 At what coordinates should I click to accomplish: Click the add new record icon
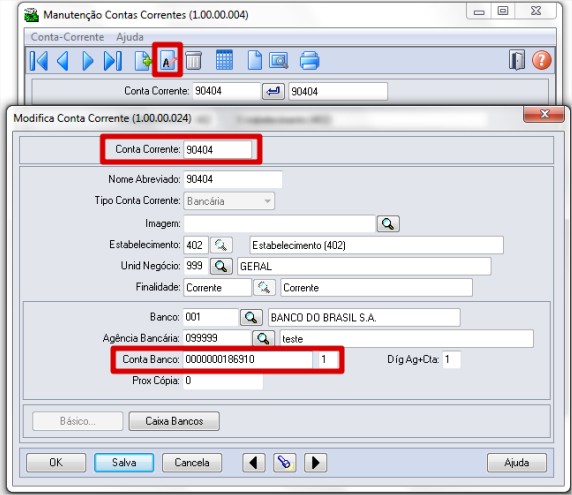coord(143,61)
